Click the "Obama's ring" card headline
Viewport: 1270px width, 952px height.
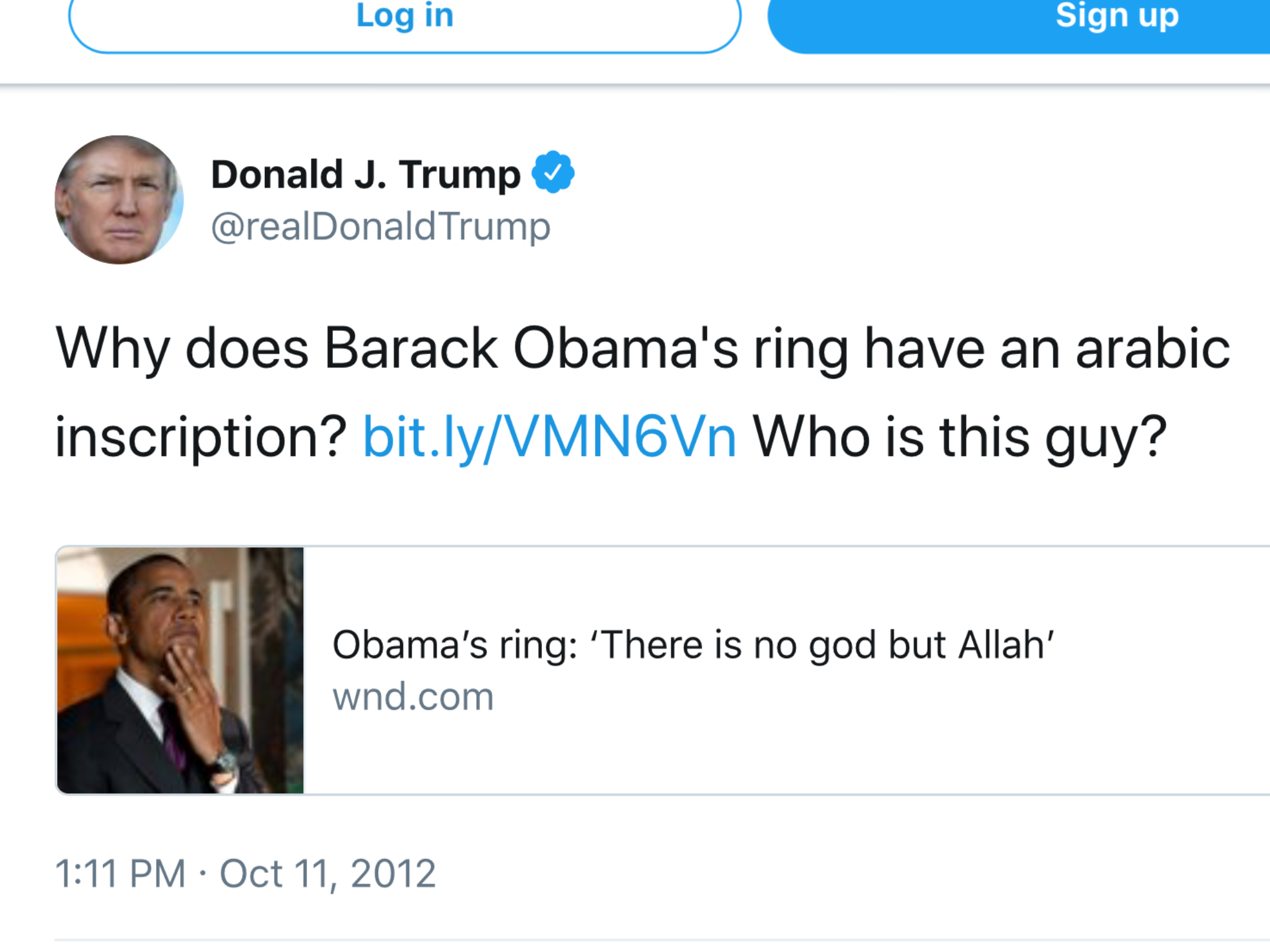point(693,645)
